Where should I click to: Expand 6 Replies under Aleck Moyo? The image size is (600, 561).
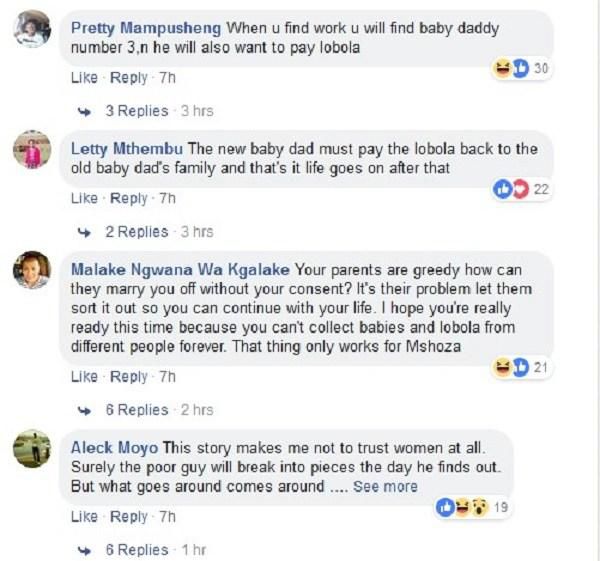137,550
